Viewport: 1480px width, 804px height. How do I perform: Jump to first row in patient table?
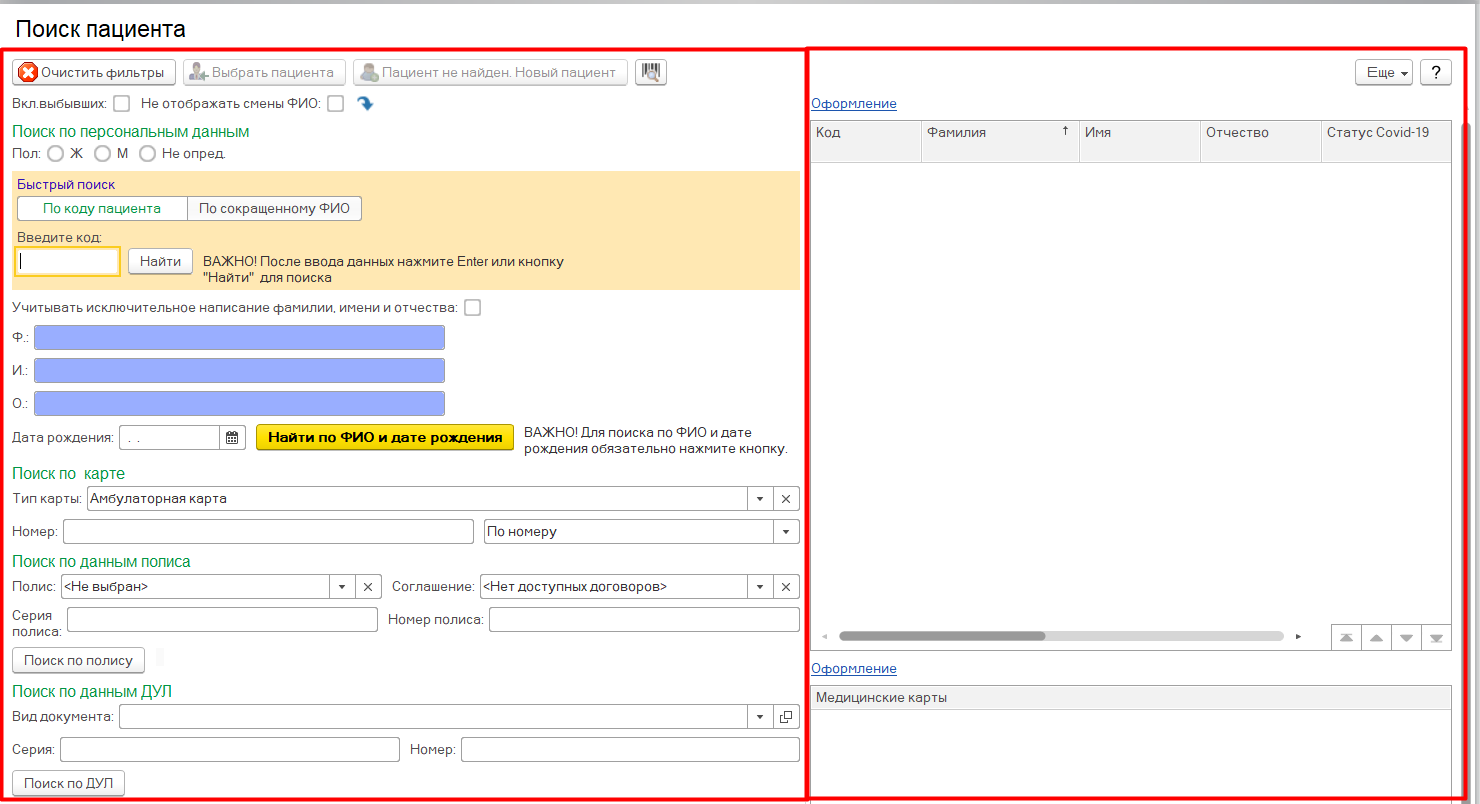coord(1346,637)
